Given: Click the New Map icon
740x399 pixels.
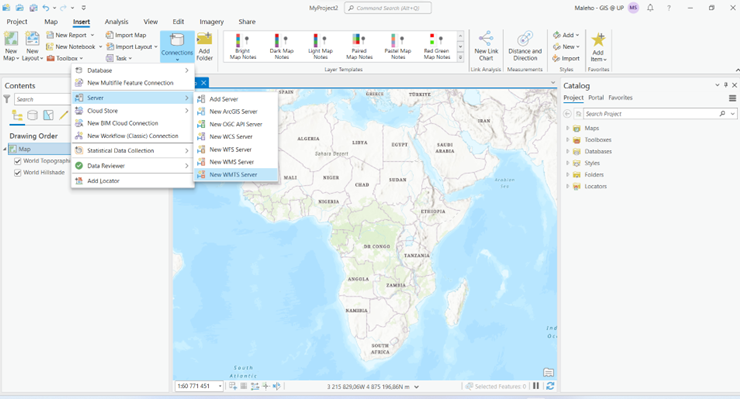Looking at the screenshot, I should 11,46.
